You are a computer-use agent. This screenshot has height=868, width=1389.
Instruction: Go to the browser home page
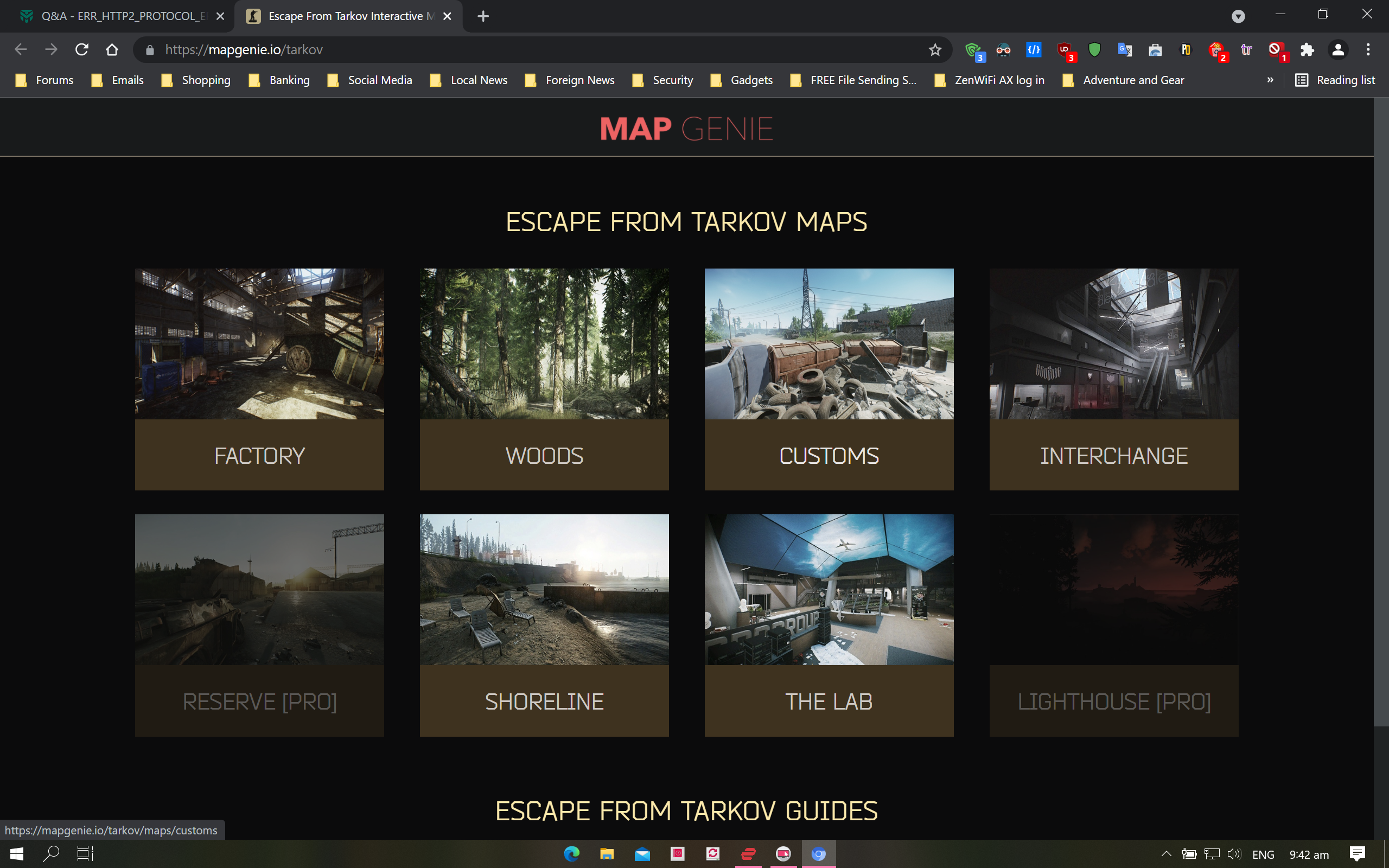click(x=112, y=50)
